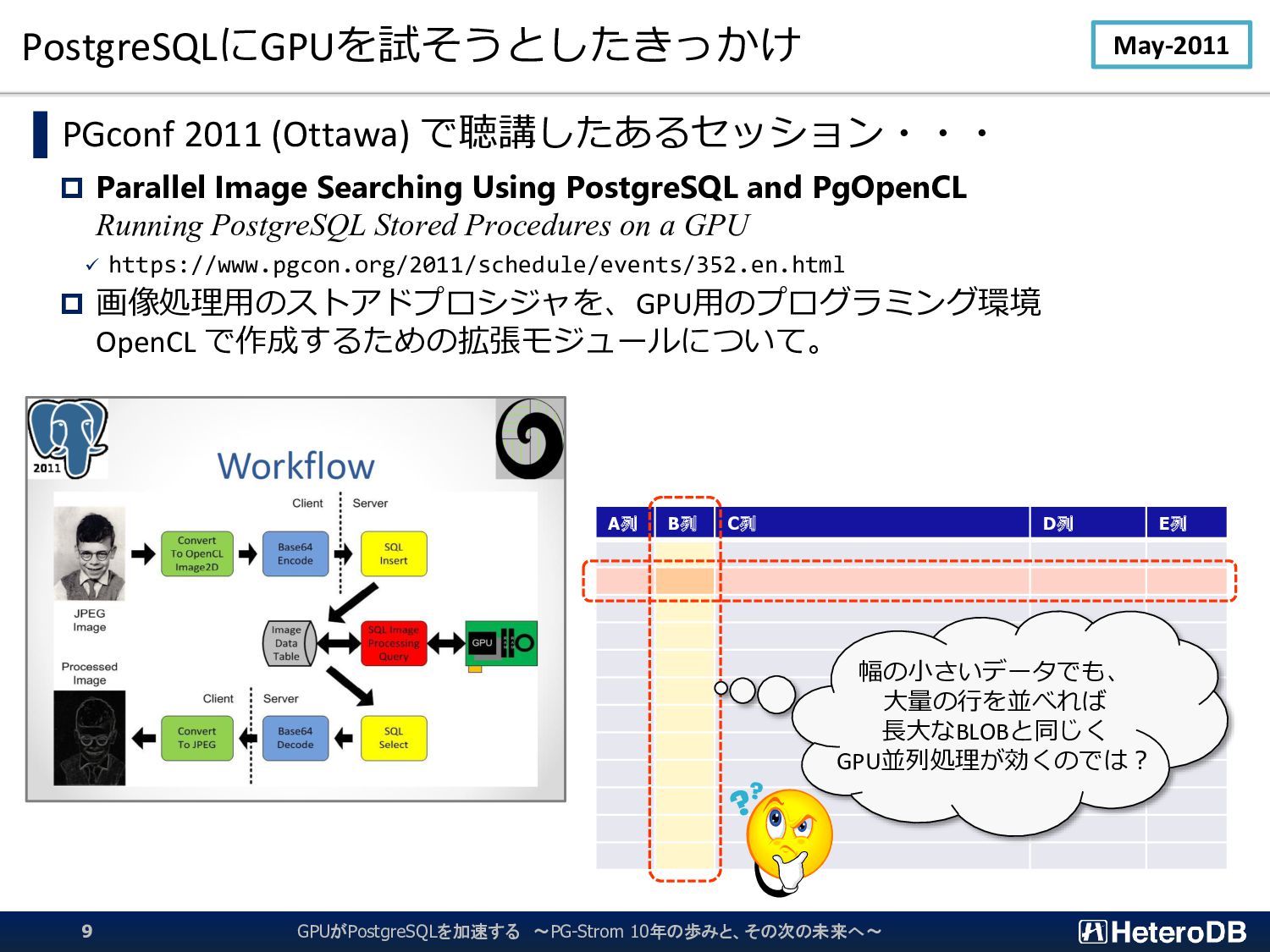The image size is (1270, 952).
Task: Click the yellow SQL Insert box
Action: [x=394, y=554]
